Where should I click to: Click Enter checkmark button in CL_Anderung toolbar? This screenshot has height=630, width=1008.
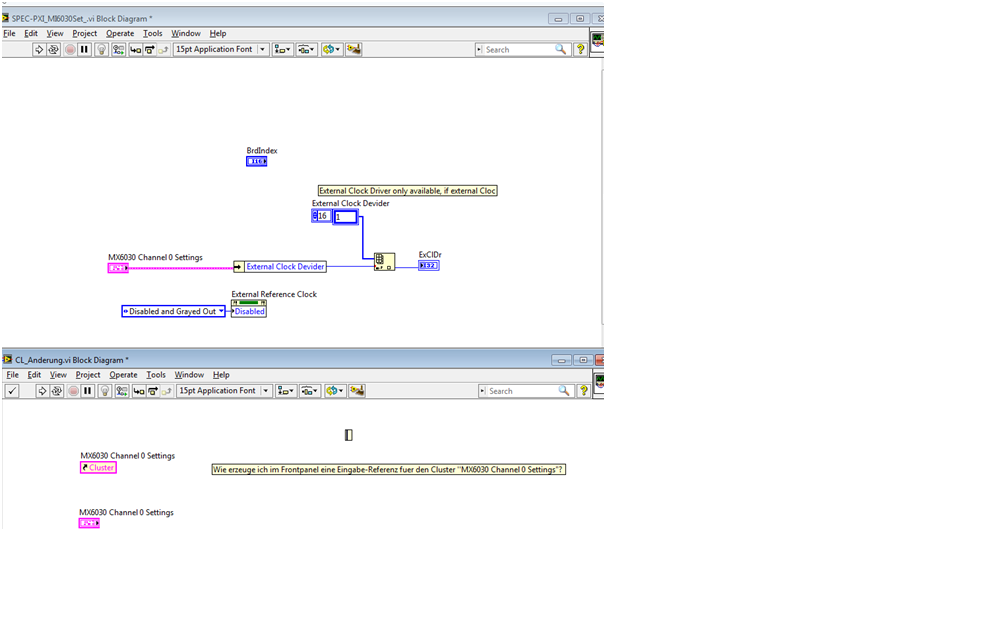point(12,391)
